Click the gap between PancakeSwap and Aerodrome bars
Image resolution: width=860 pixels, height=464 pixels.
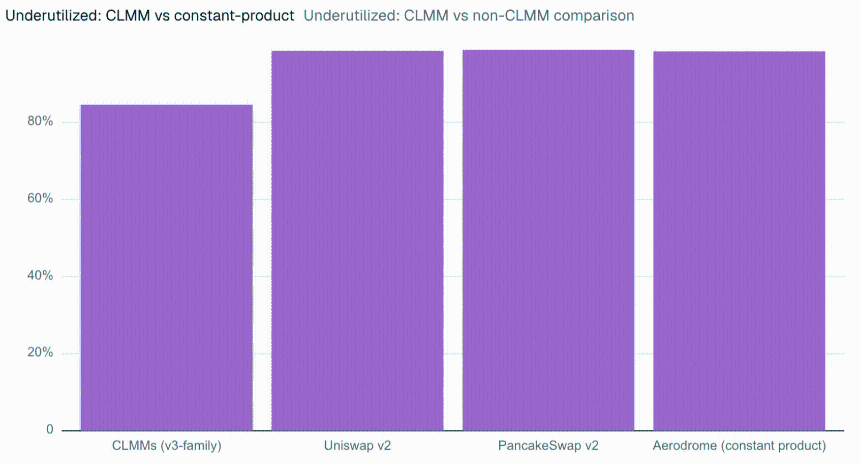[644, 241]
